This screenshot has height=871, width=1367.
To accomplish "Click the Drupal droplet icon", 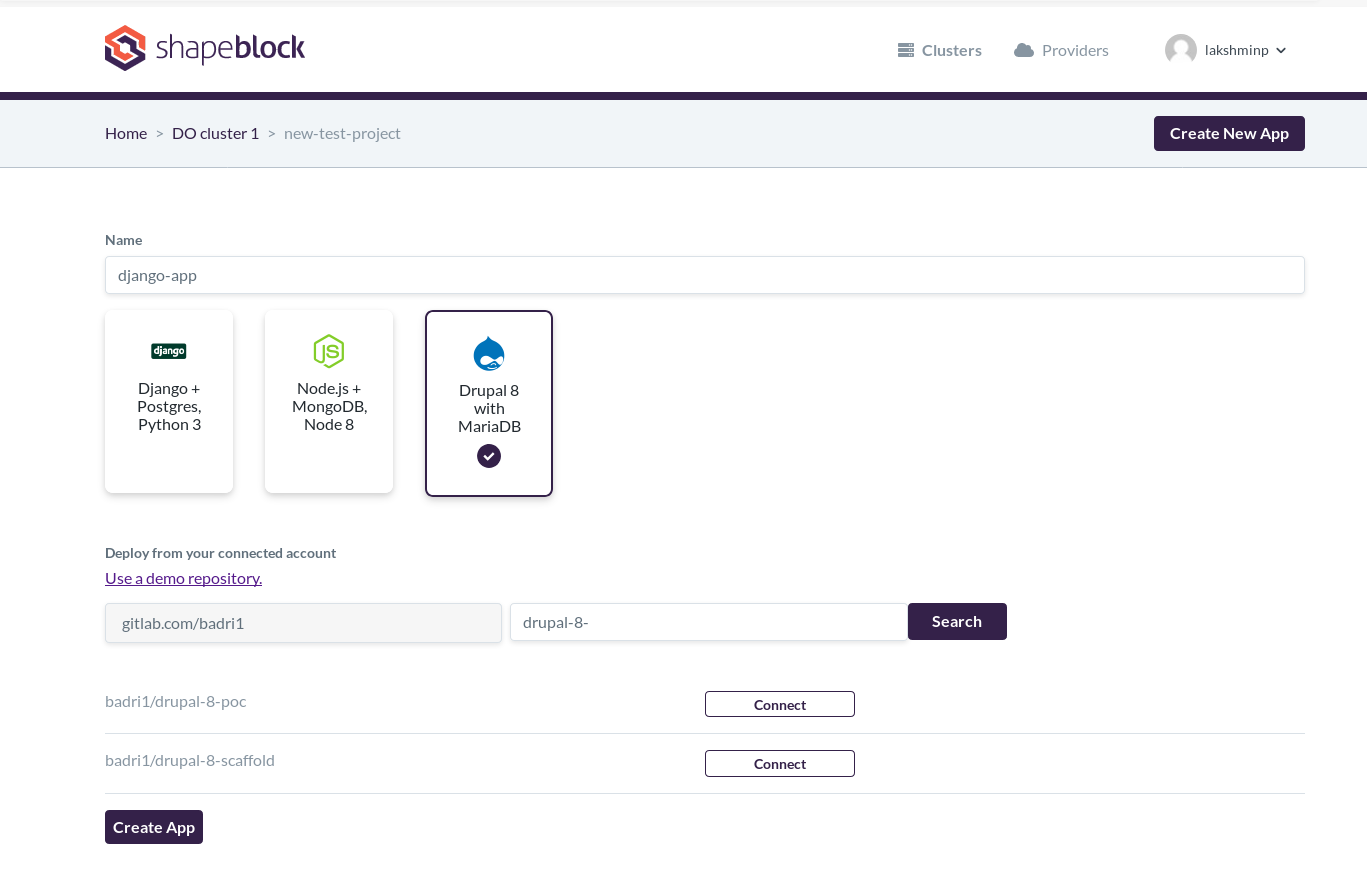I will pyautogui.click(x=489, y=354).
